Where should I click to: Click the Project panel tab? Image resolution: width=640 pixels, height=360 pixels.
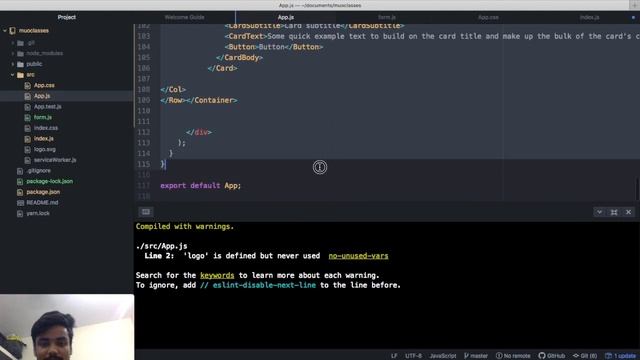(67, 17)
